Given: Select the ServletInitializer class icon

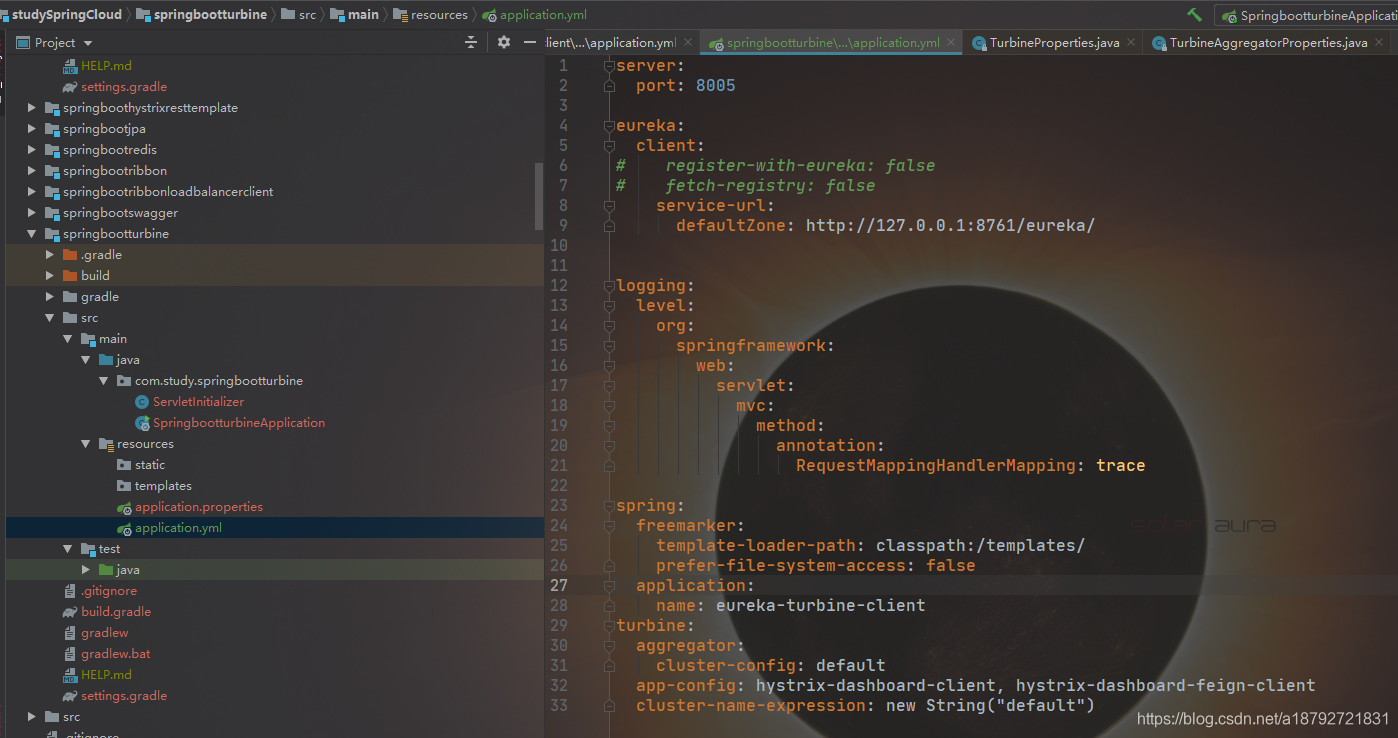Looking at the screenshot, I should pos(142,402).
